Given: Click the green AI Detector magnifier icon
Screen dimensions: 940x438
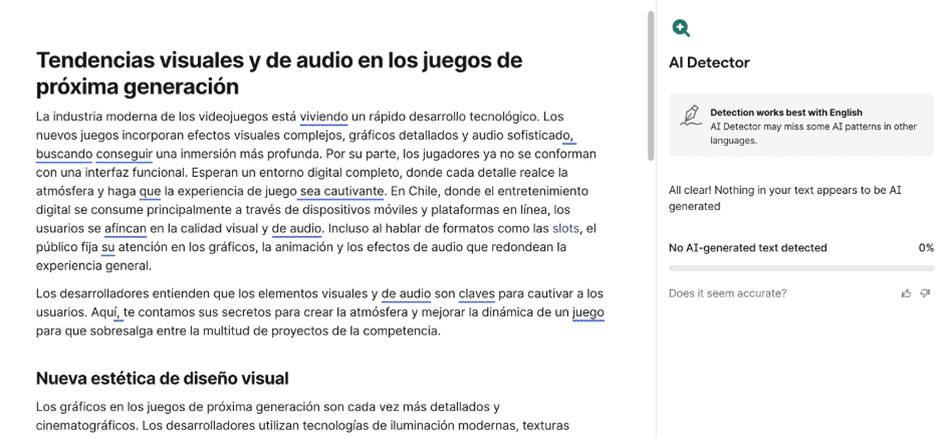Looking at the screenshot, I should (681, 28).
